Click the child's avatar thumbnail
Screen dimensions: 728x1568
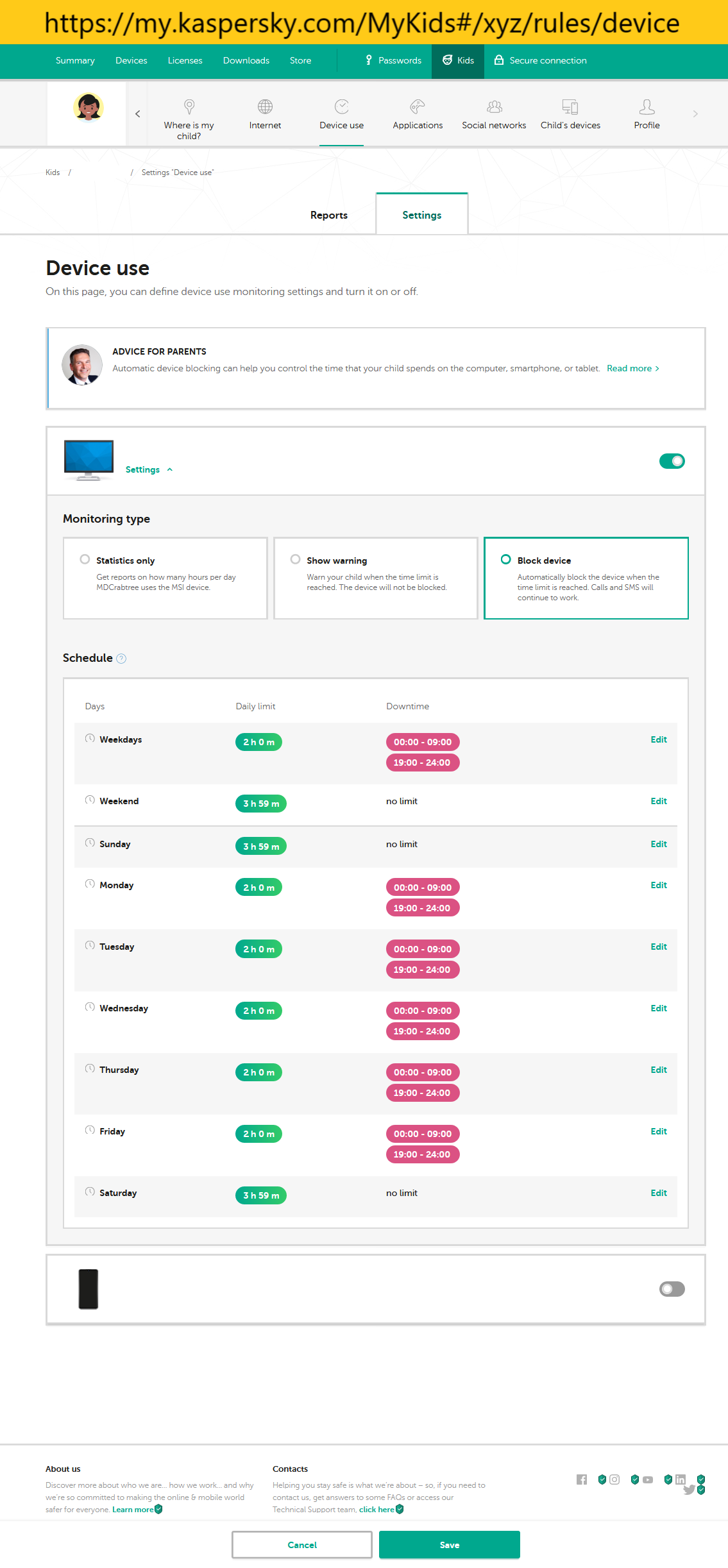pyautogui.click(x=89, y=107)
